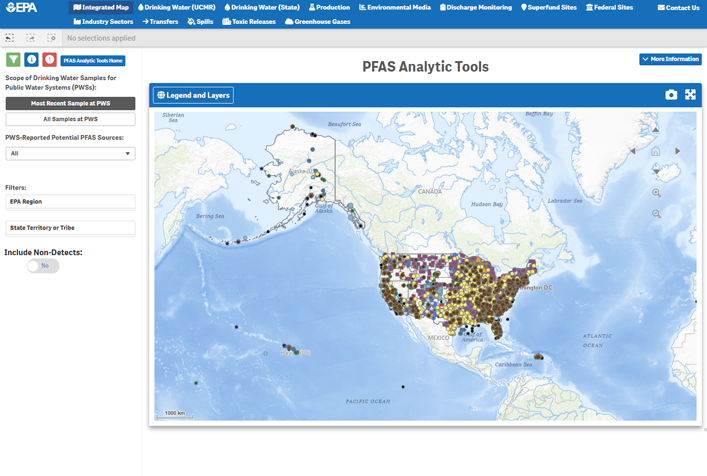The width and height of the screenshot is (707, 476).
Task: Click the 'No selections applied' text
Action: [101, 38]
